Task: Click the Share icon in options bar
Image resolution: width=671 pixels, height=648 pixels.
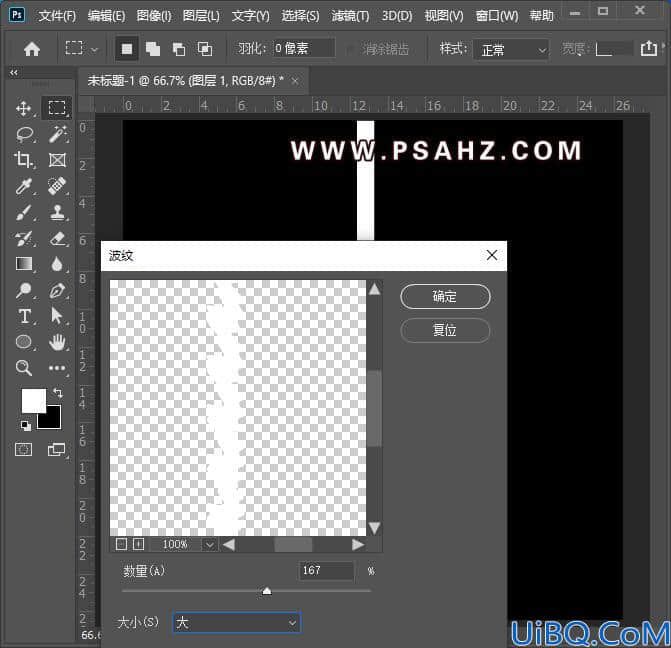Action: (649, 48)
